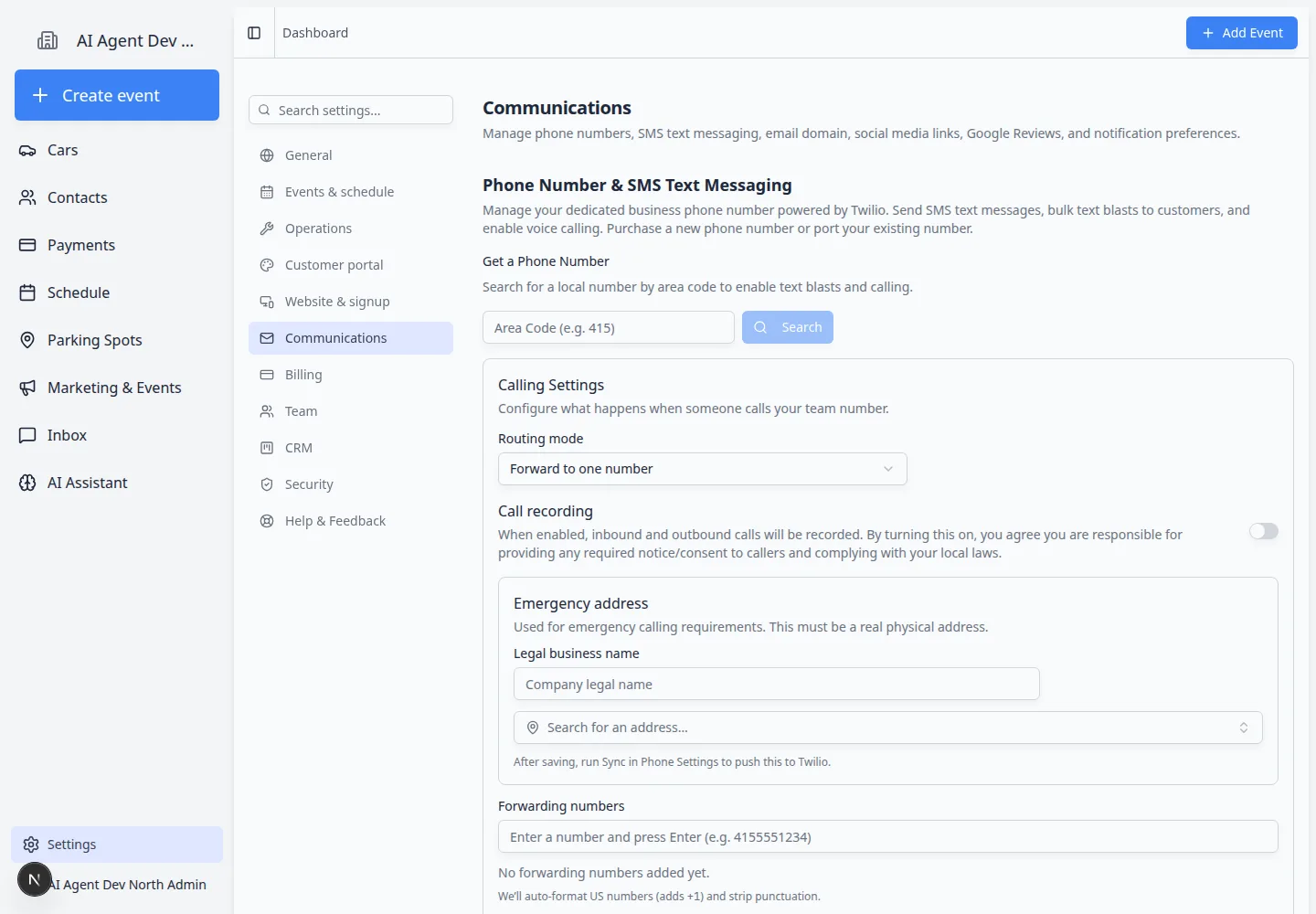The width and height of the screenshot is (1316, 914).
Task: Click the Parking Spots pin icon
Action: click(27, 340)
